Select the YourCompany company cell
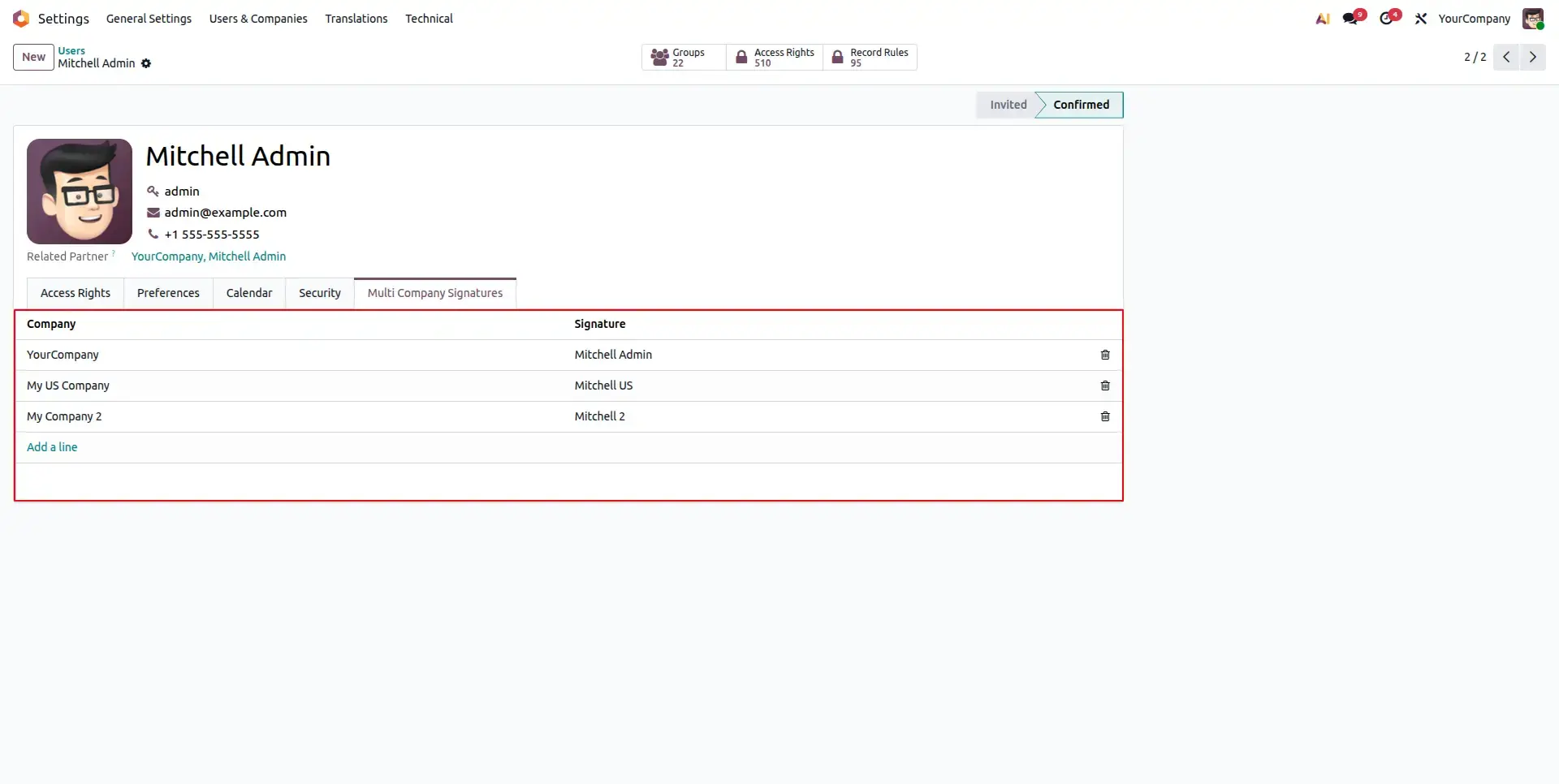This screenshot has height=784, width=1559. coord(294,355)
